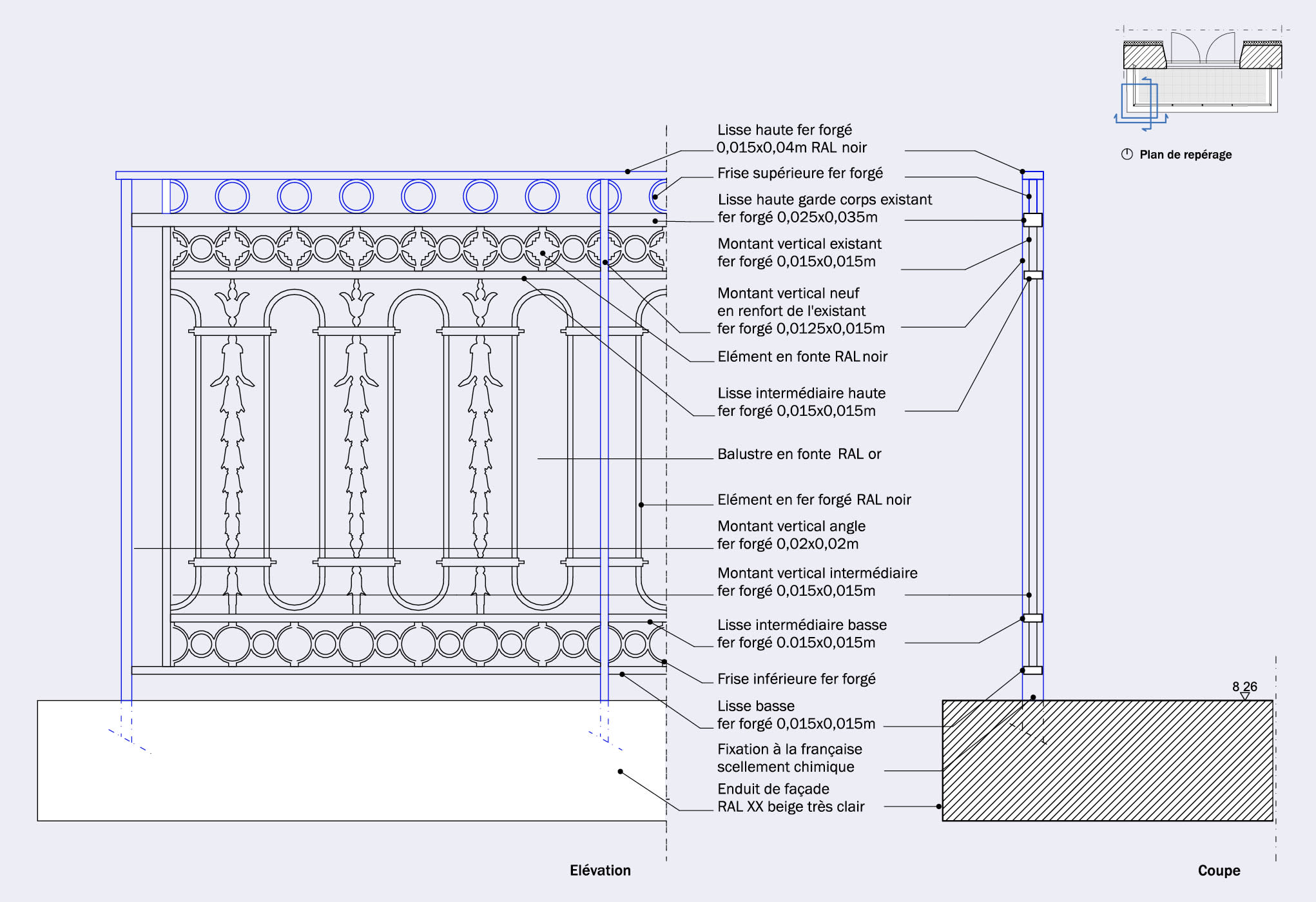Click the 'Coupe' view title
Viewport: 1316px width, 902px height.
(x=1219, y=870)
